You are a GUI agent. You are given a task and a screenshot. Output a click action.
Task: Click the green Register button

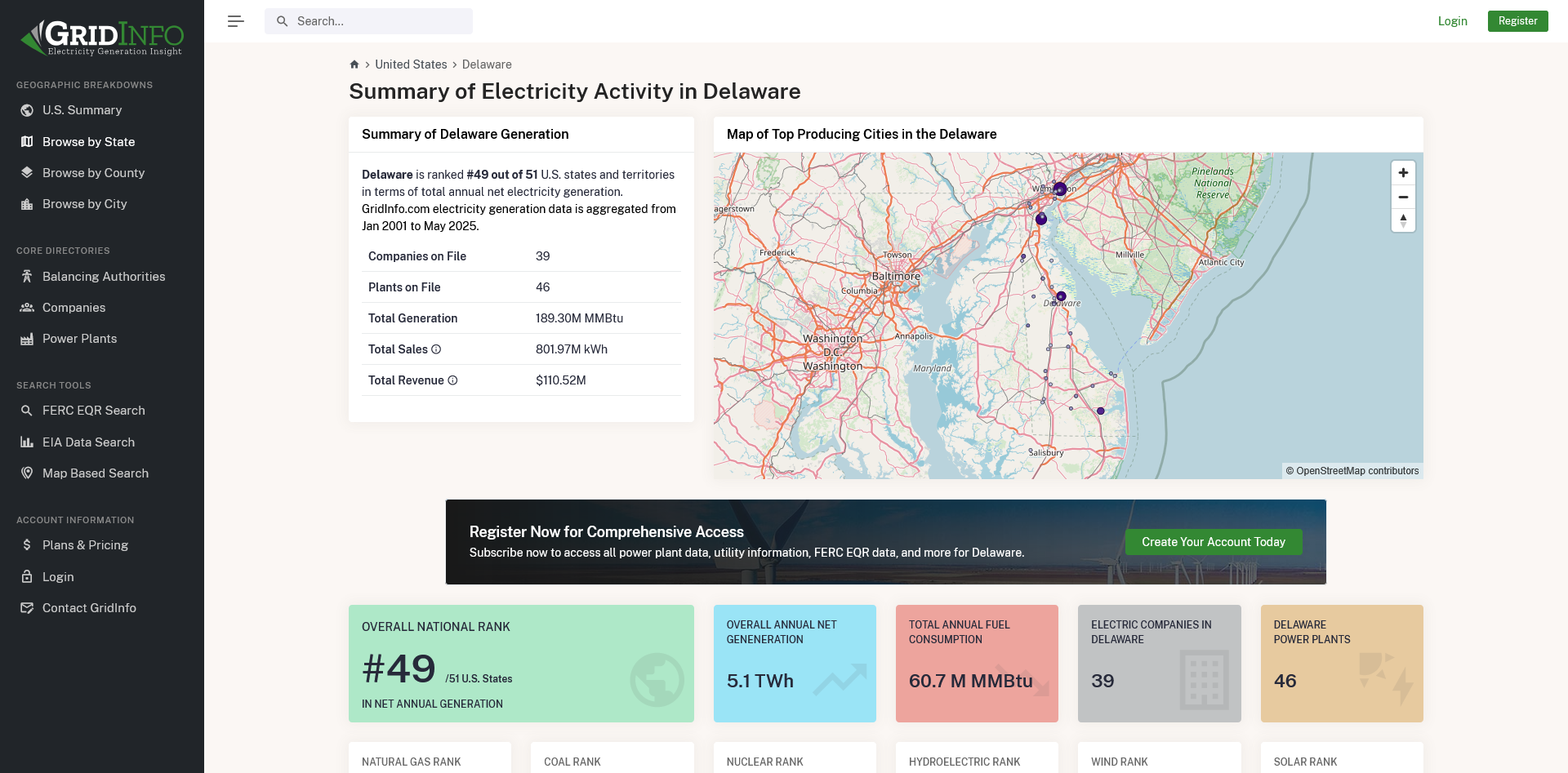pos(1517,21)
